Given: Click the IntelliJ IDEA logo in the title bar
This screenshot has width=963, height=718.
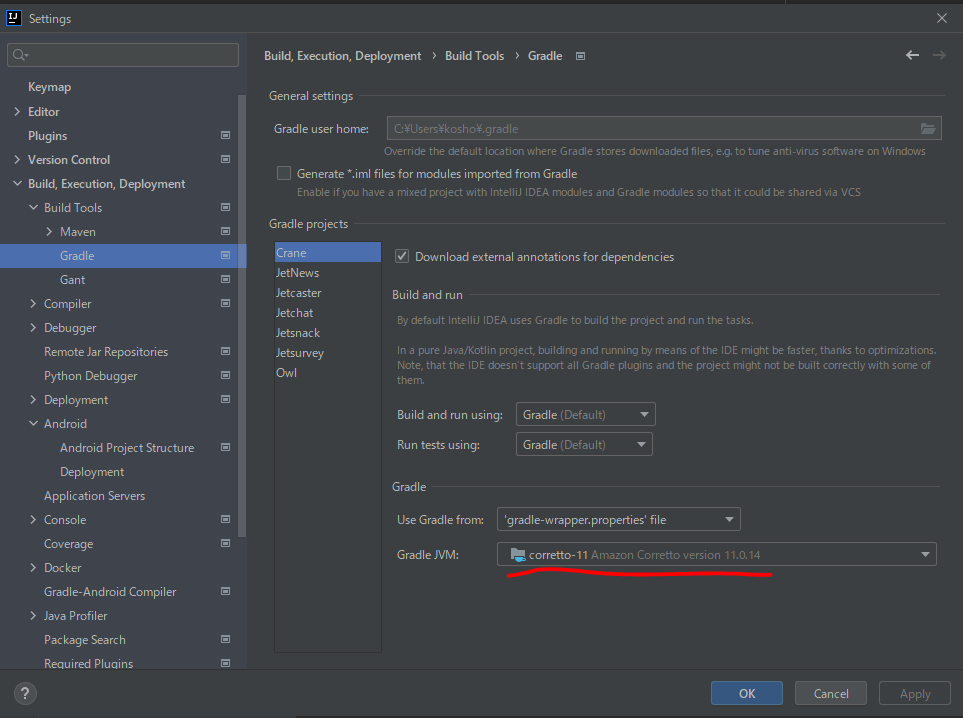Looking at the screenshot, I should tap(12, 17).
